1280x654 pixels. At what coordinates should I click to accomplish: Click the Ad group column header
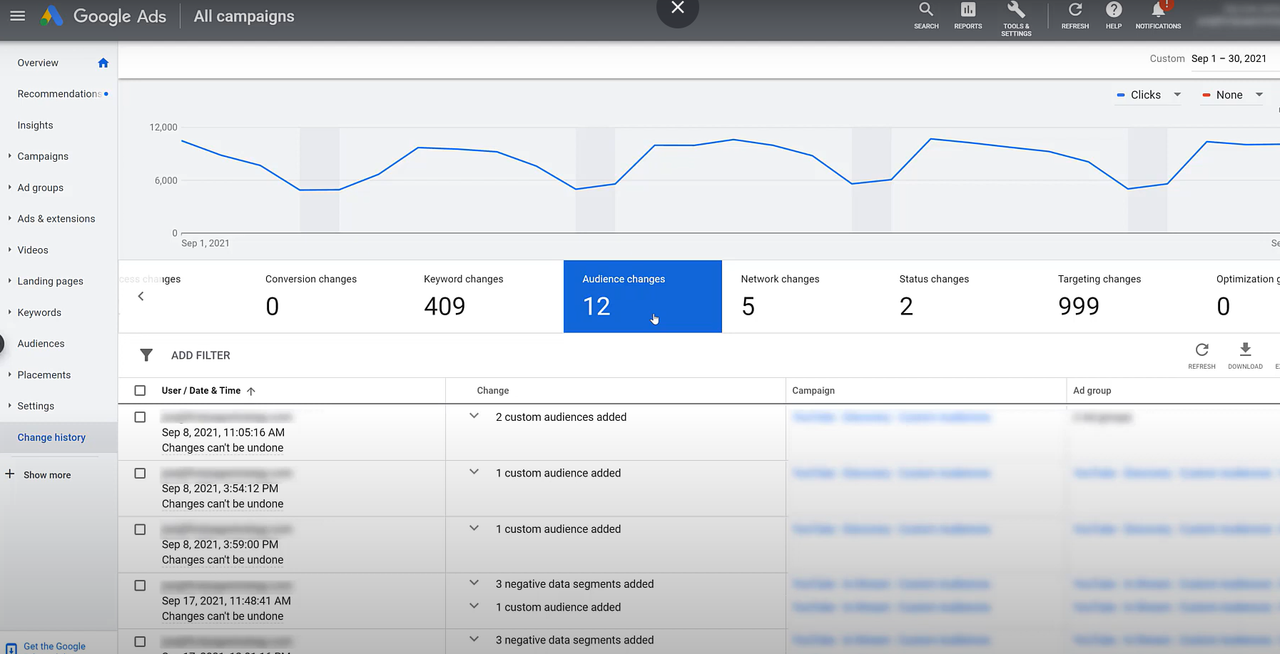(x=1092, y=391)
